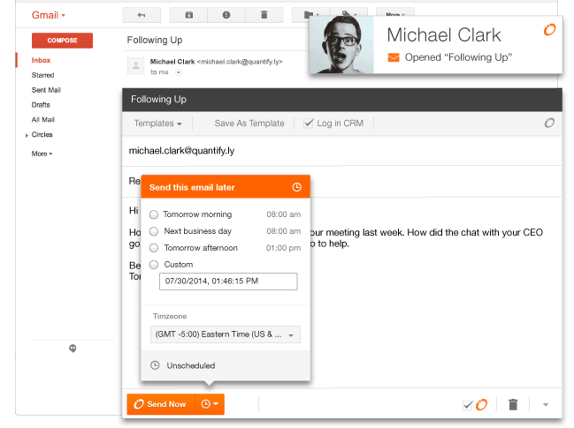The height and width of the screenshot is (428, 574).
Task: Click the 'Following Up' email subject text
Action: [x=154, y=40]
